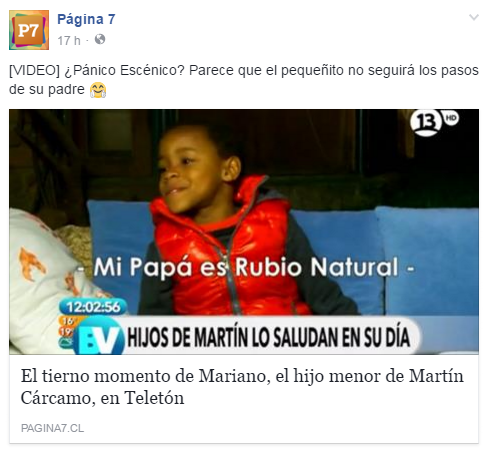Open the Página 7 P7 profile logo
This screenshot has height=449, width=488.
click(29, 30)
